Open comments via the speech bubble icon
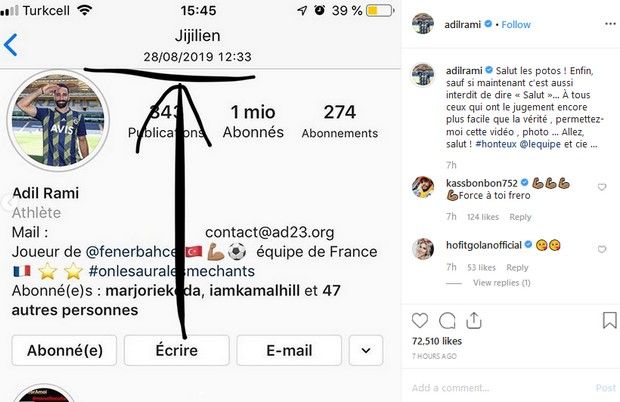Screen dimensions: 620x402 tap(447, 321)
